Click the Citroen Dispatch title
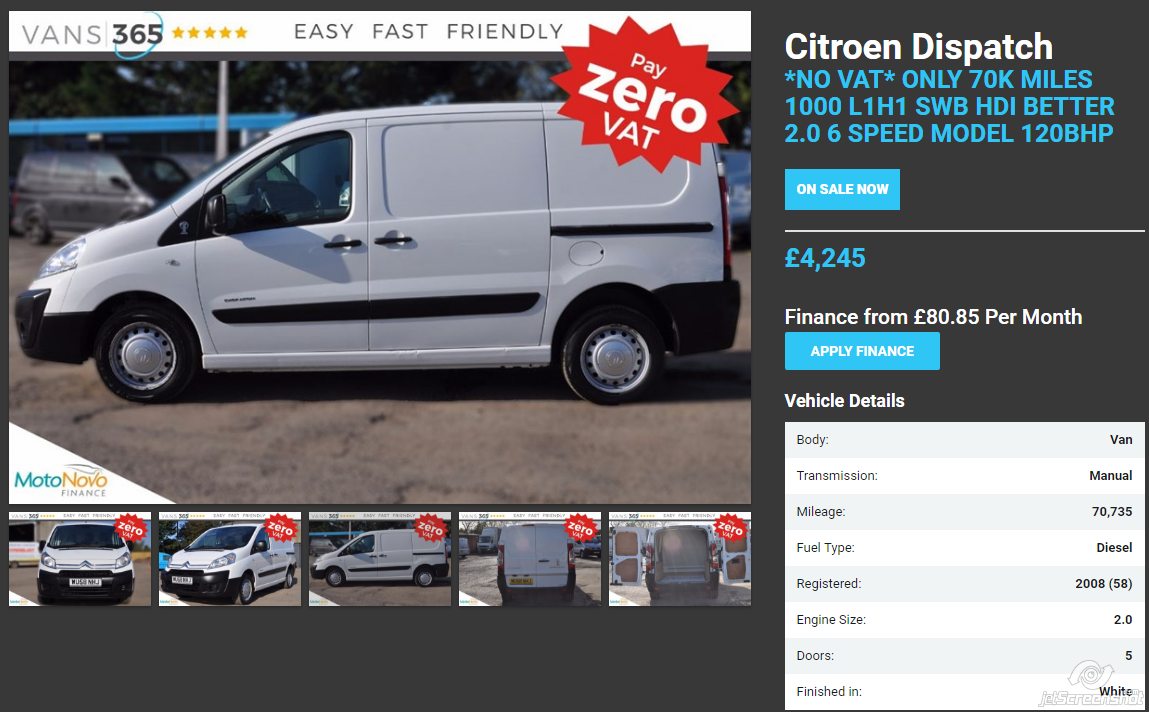This screenshot has width=1149, height=712. (918, 47)
